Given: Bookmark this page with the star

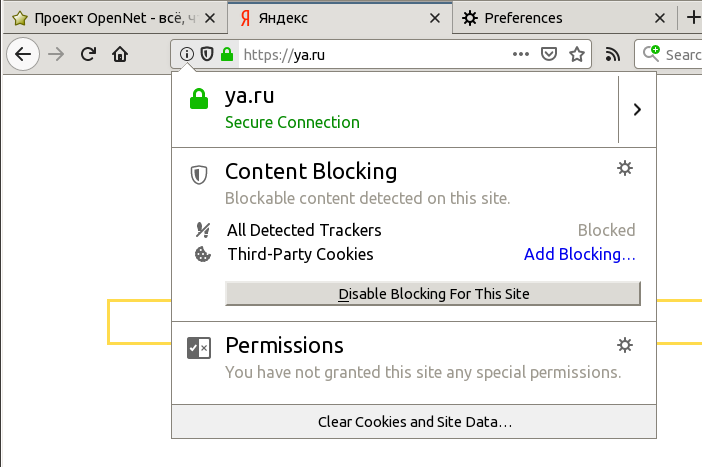Looking at the screenshot, I should tap(576, 55).
